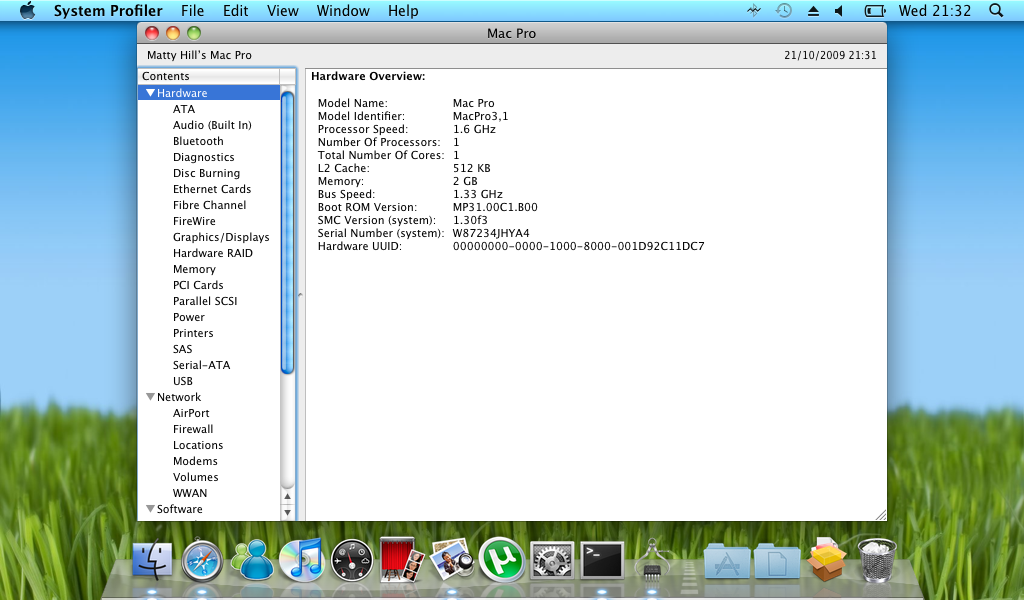Open the Messenger buddies icon in Dock
The height and width of the screenshot is (600, 1024).
pyautogui.click(x=252, y=560)
